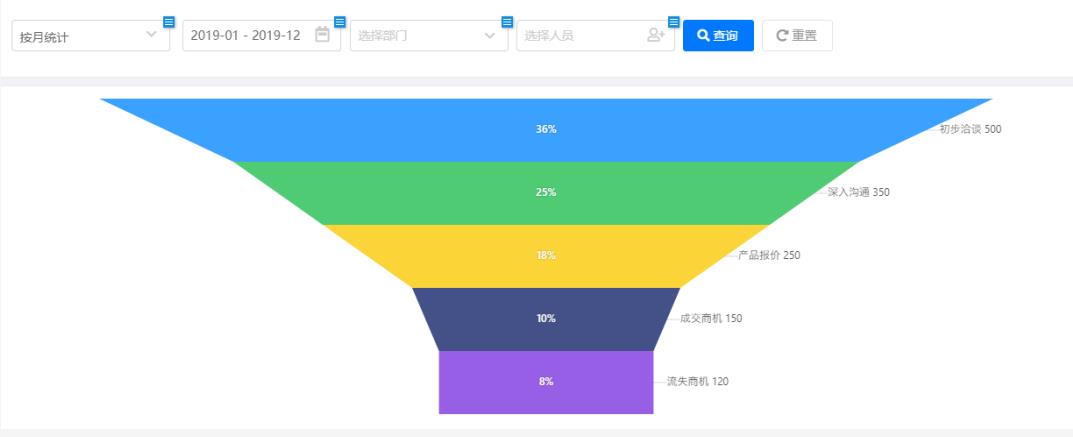Click blue badge icon above 选择人员 field

[674, 22]
